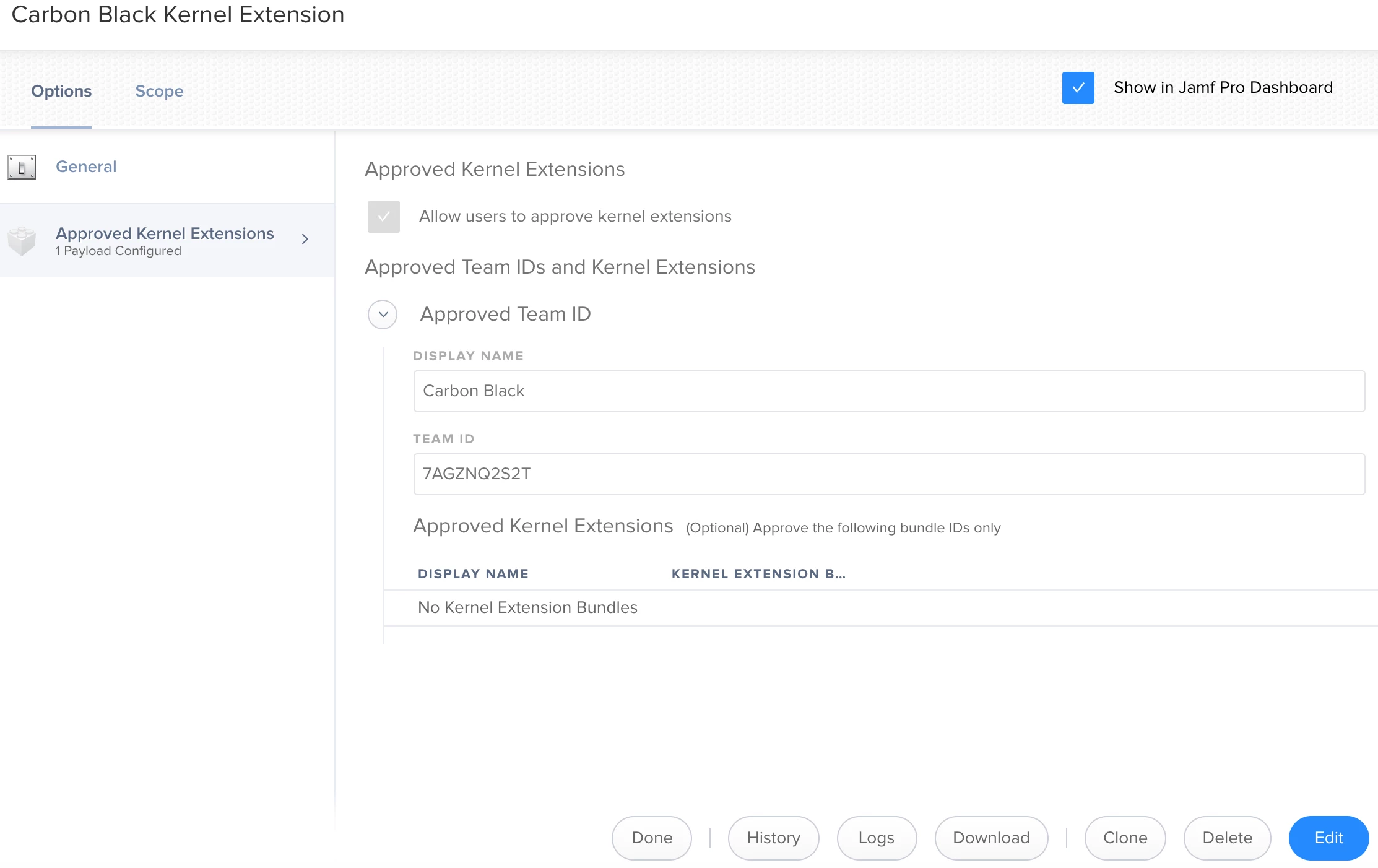
Task: Clone this configuration profile
Action: pos(1125,838)
